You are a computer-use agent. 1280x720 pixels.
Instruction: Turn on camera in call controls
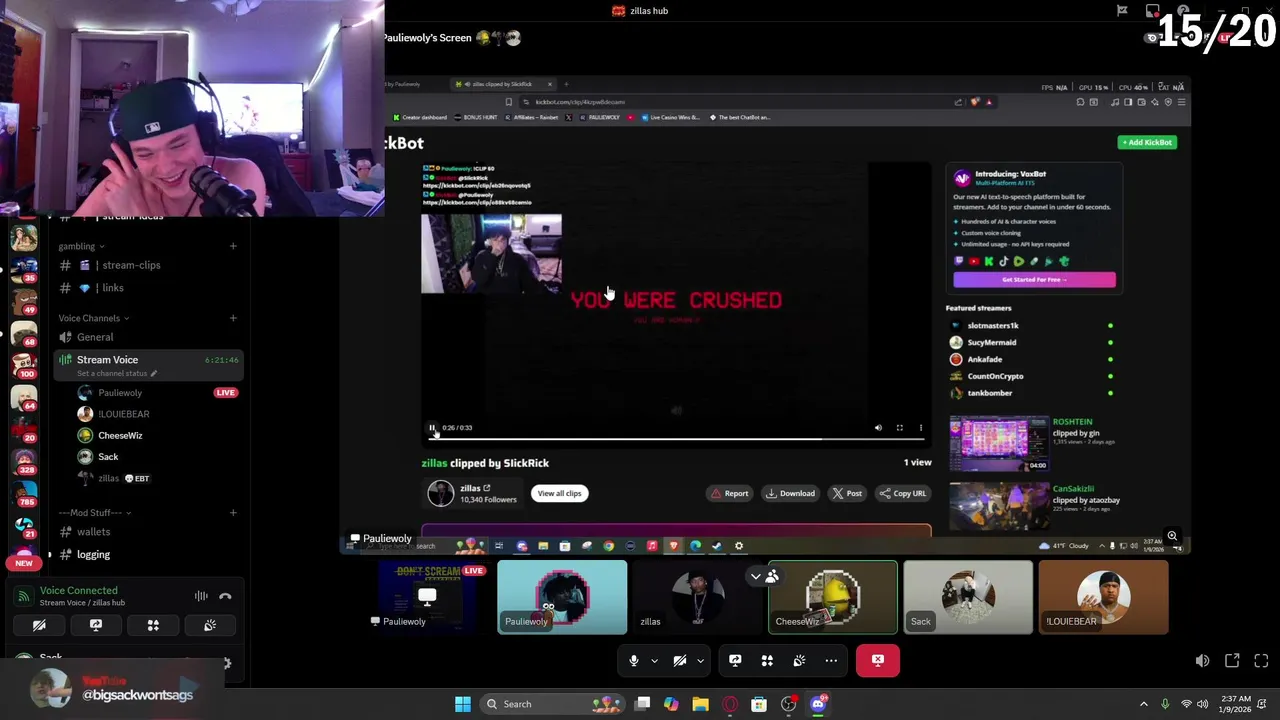(679, 660)
